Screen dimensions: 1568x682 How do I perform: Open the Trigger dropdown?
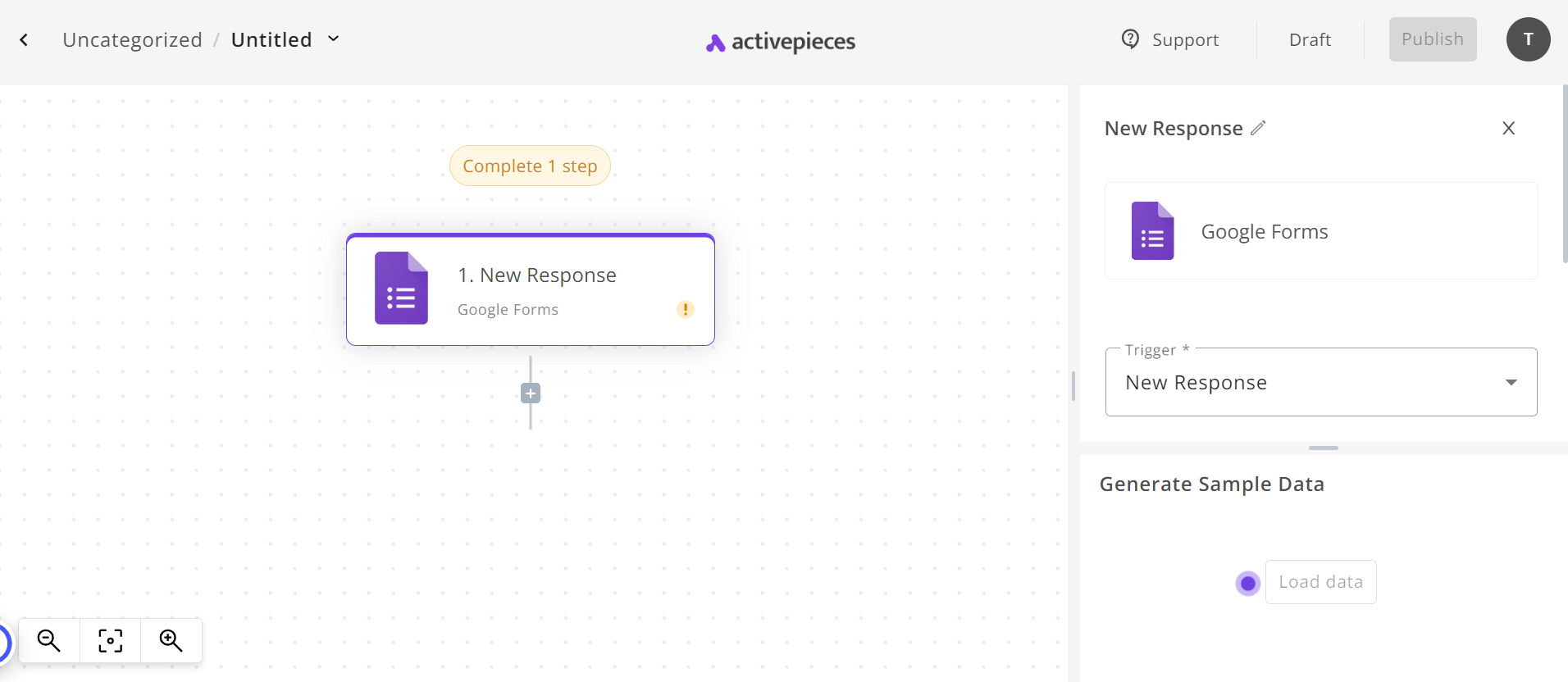(x=1321, y=382)
